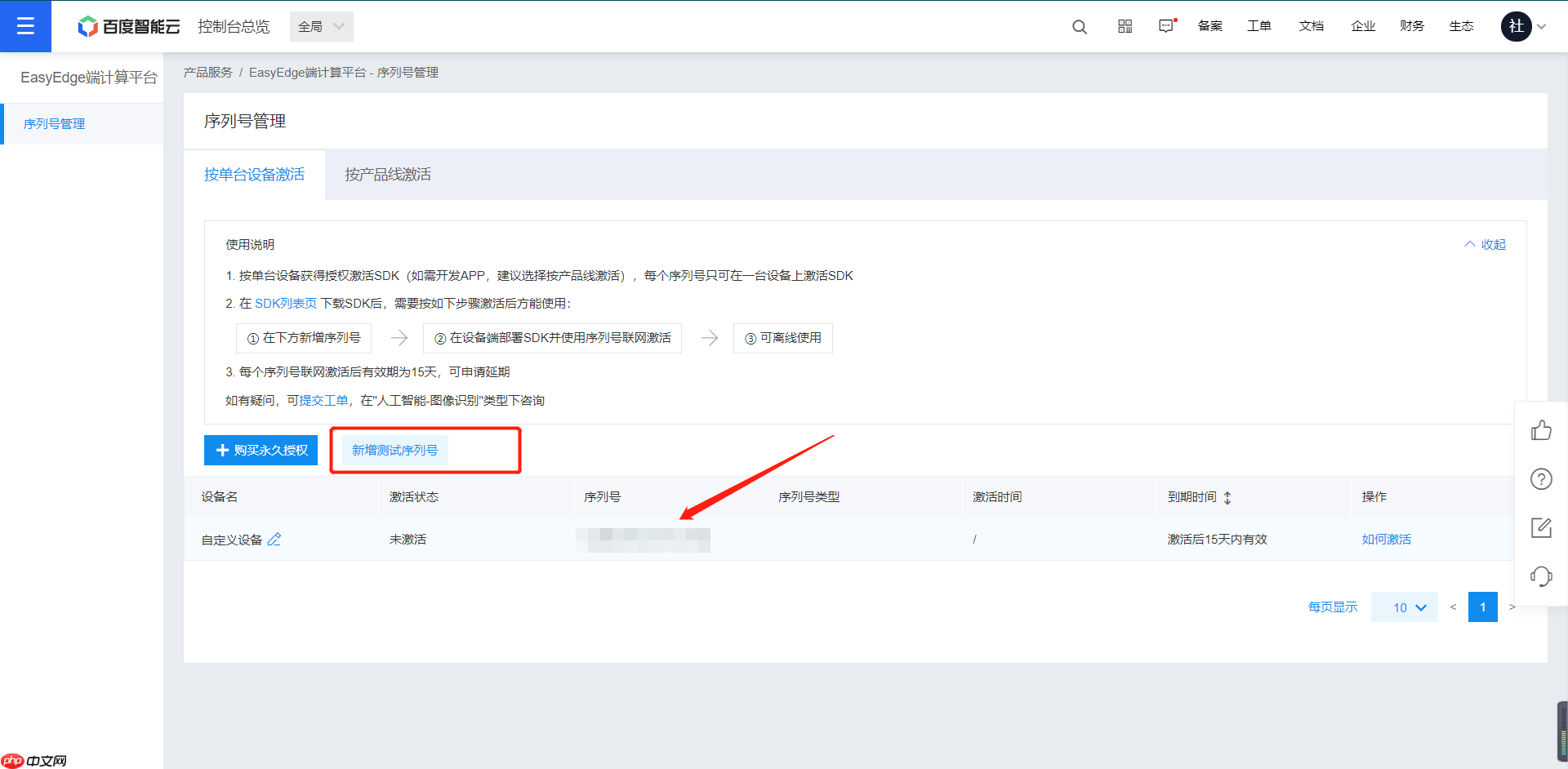Open the 文档 menu item
Image resolution: width=1568 pixels, height=769 pixels.
click(1311, 26)
